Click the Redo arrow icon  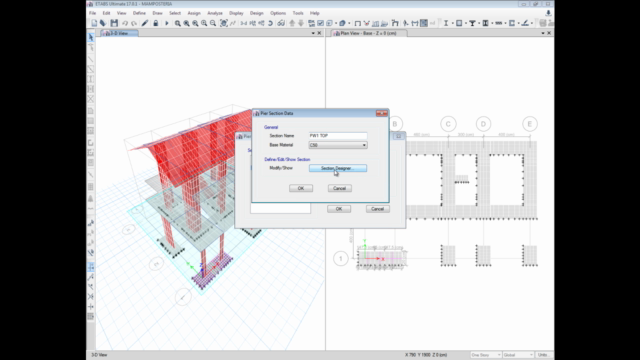(134, 23)
